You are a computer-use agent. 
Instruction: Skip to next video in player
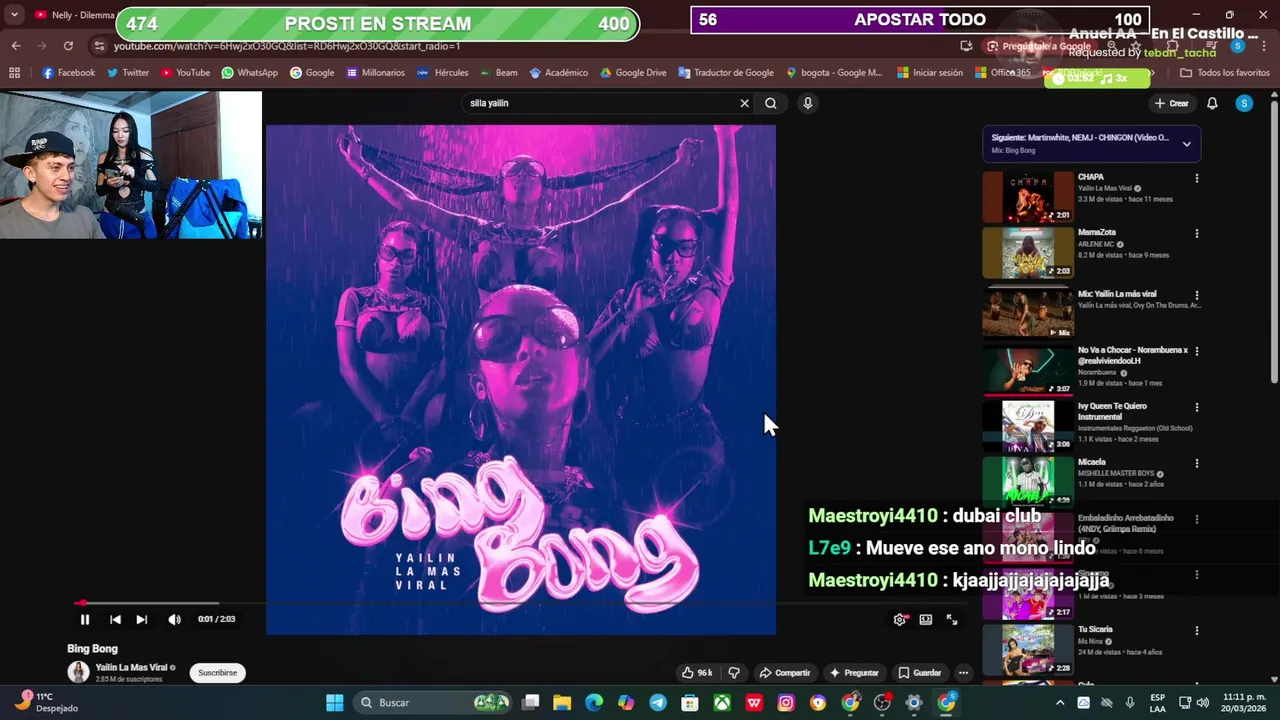142,619
